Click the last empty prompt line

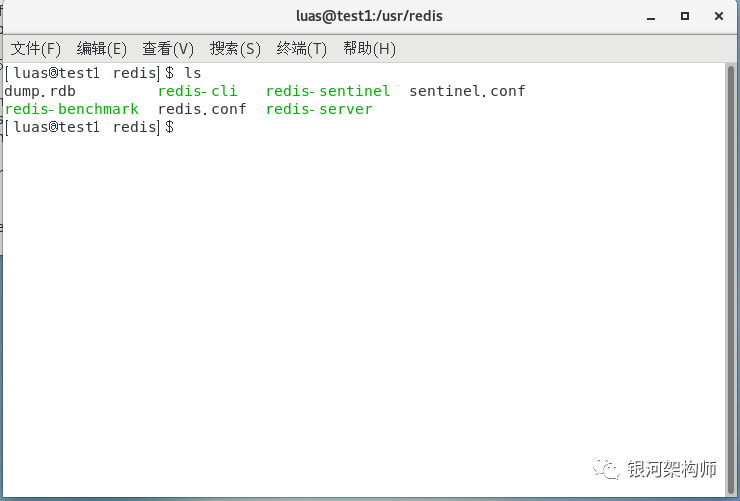click(x=90, y=127)
